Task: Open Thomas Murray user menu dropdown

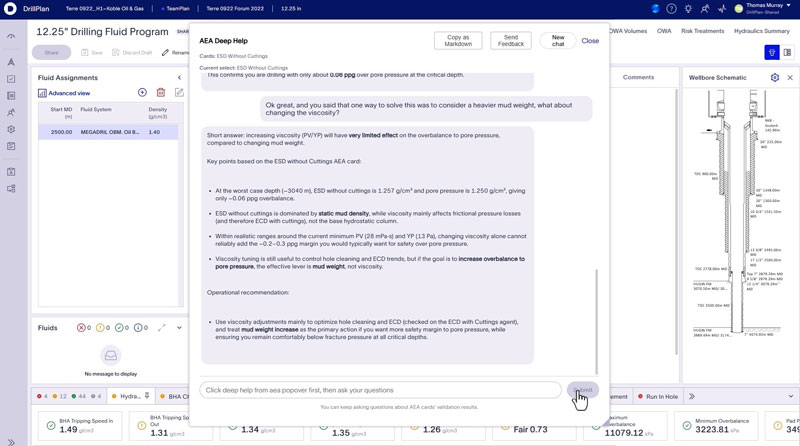Action: click(764, 8)
